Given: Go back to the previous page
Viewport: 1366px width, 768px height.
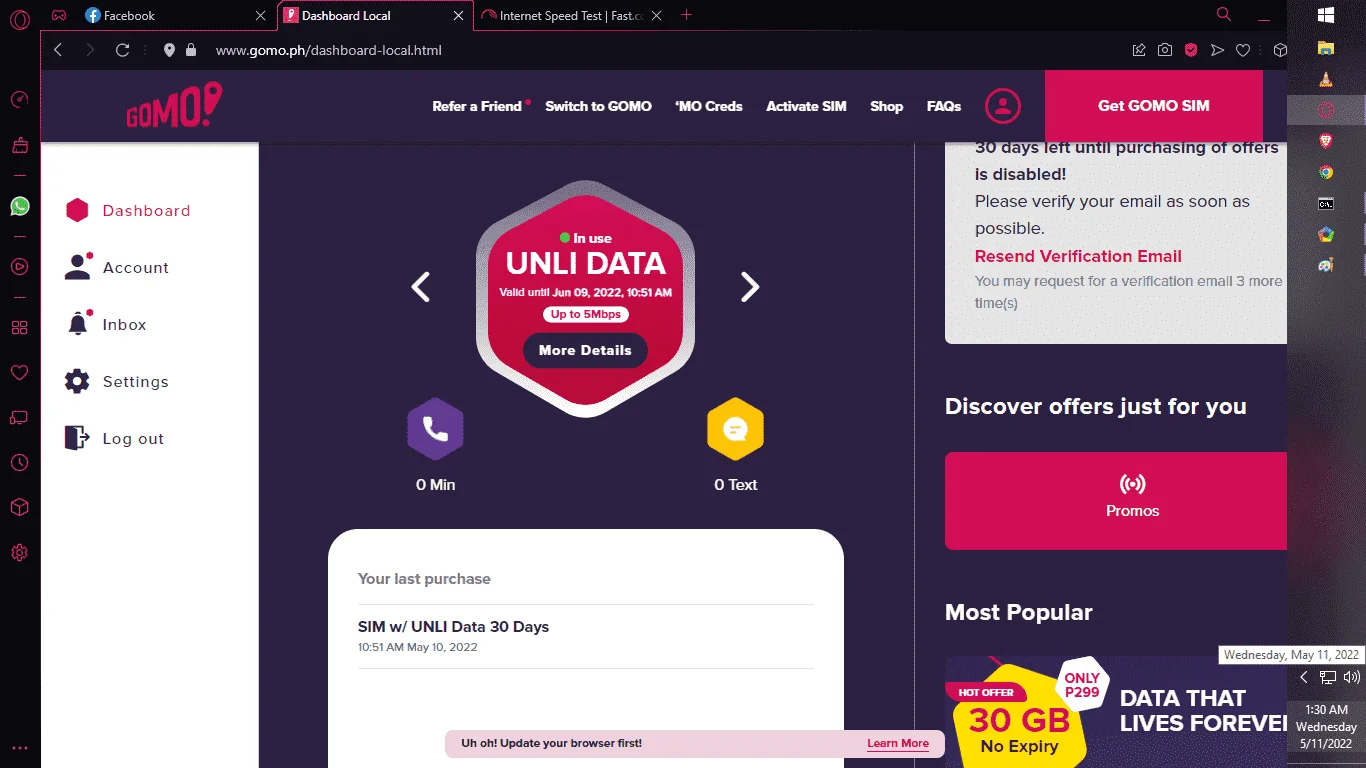Looking at the screenshot, I should 58,50.
